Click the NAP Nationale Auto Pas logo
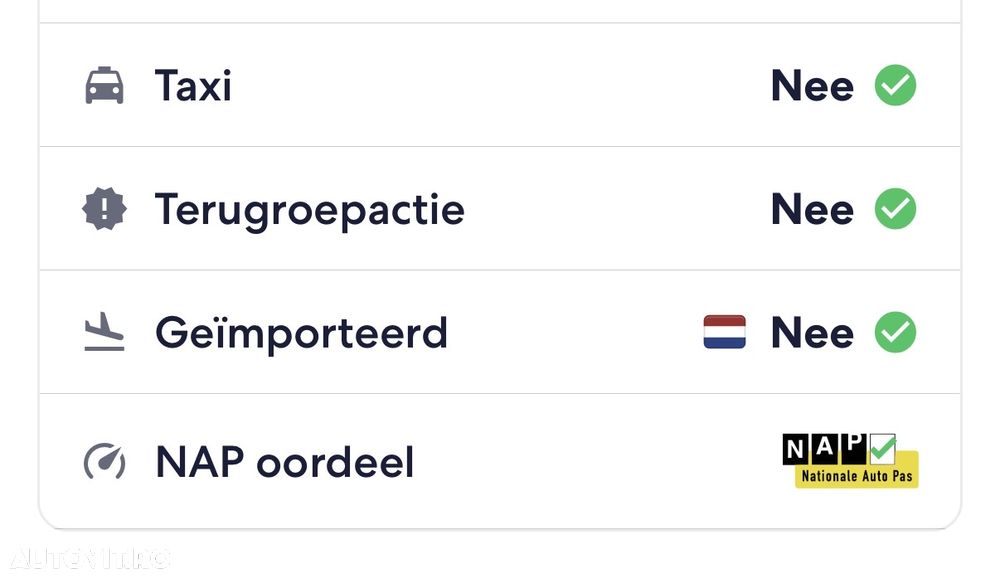This screenshot has height=579, width=1000. [x=850, y=460]
